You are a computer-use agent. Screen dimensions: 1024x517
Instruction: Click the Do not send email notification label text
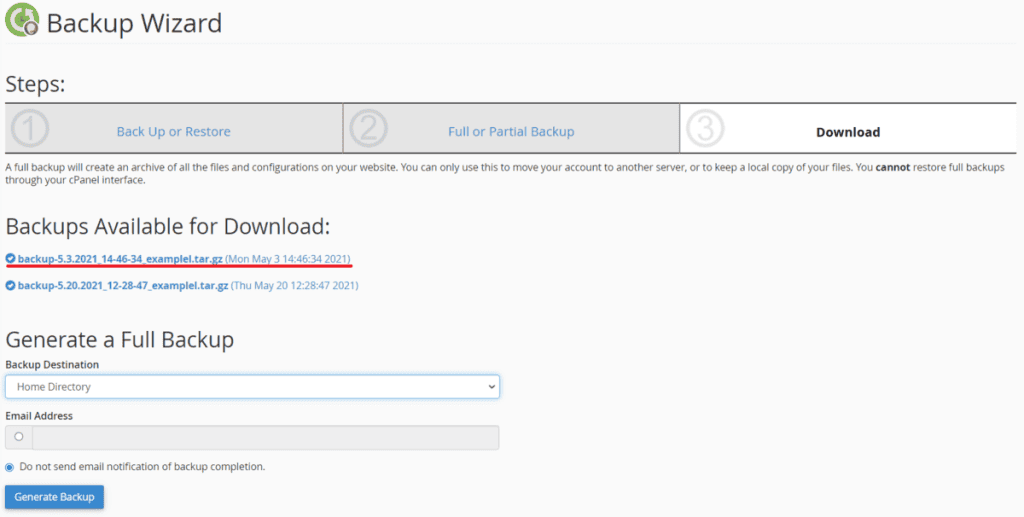click(142, 467)
